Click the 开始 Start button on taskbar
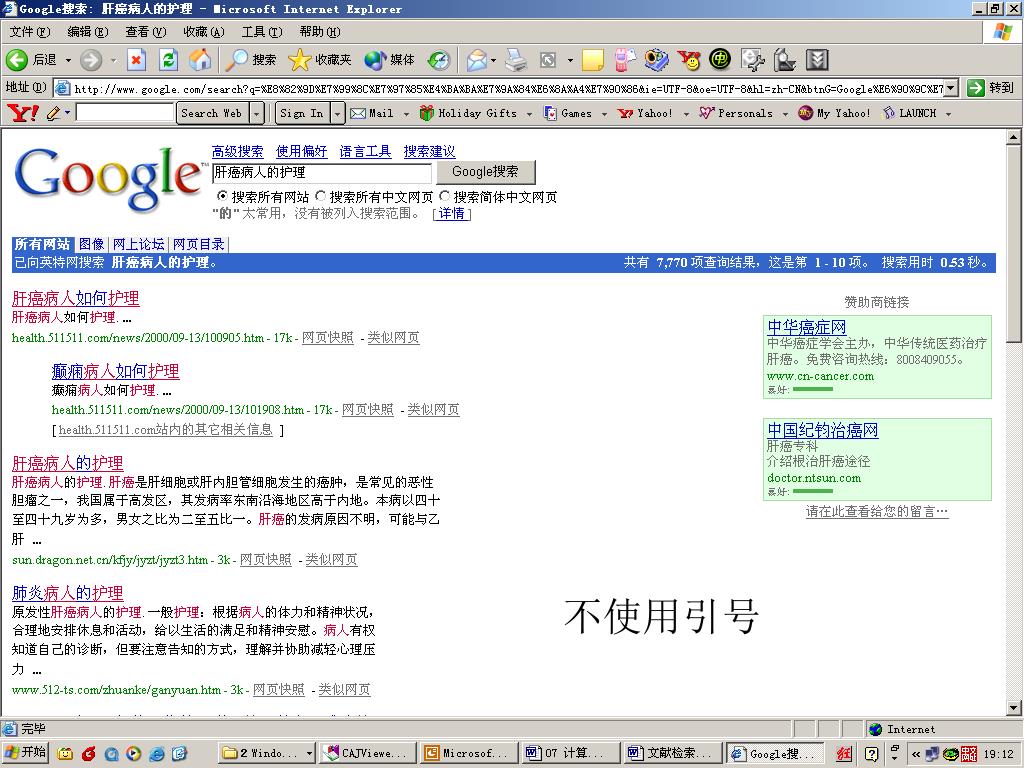Image resolution: width=1024 pixels, height=768 pixels. pos(27,753)
